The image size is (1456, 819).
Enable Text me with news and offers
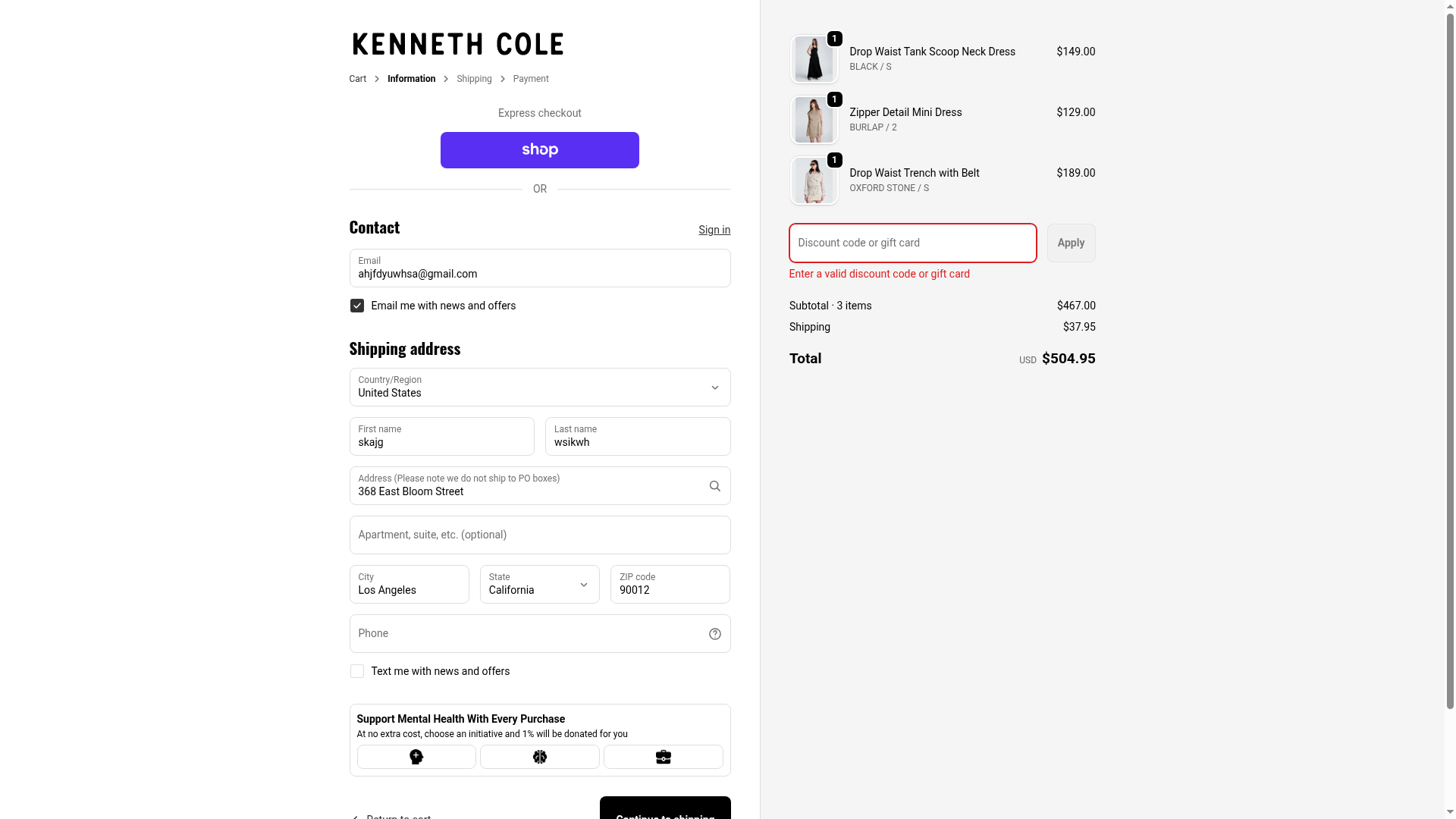coord(357,671)
